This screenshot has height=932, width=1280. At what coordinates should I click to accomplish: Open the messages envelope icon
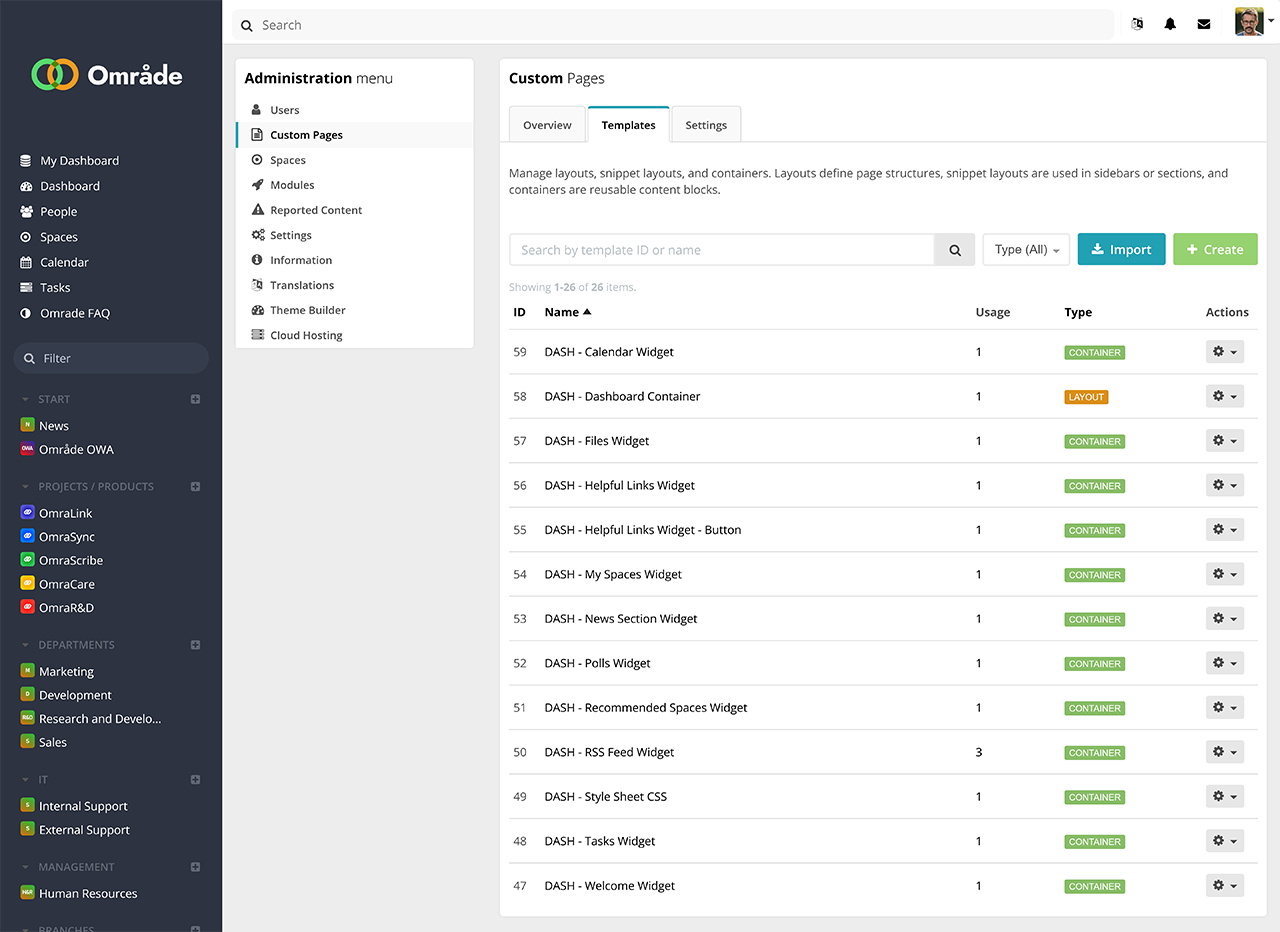click(x=1204, y=25)
